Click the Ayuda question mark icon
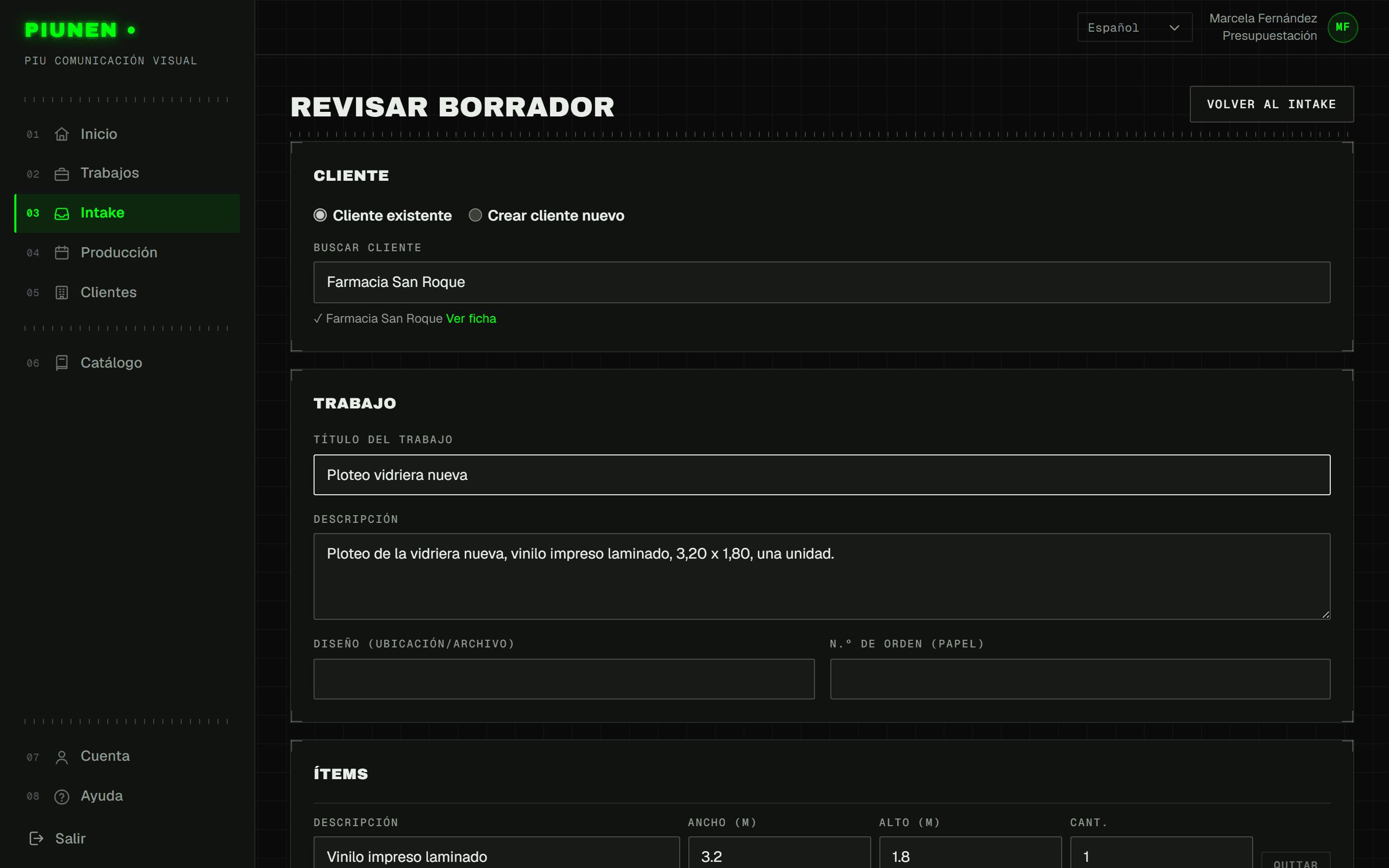Viewport: 1389px width, 868px height. [x=61, y=797]
